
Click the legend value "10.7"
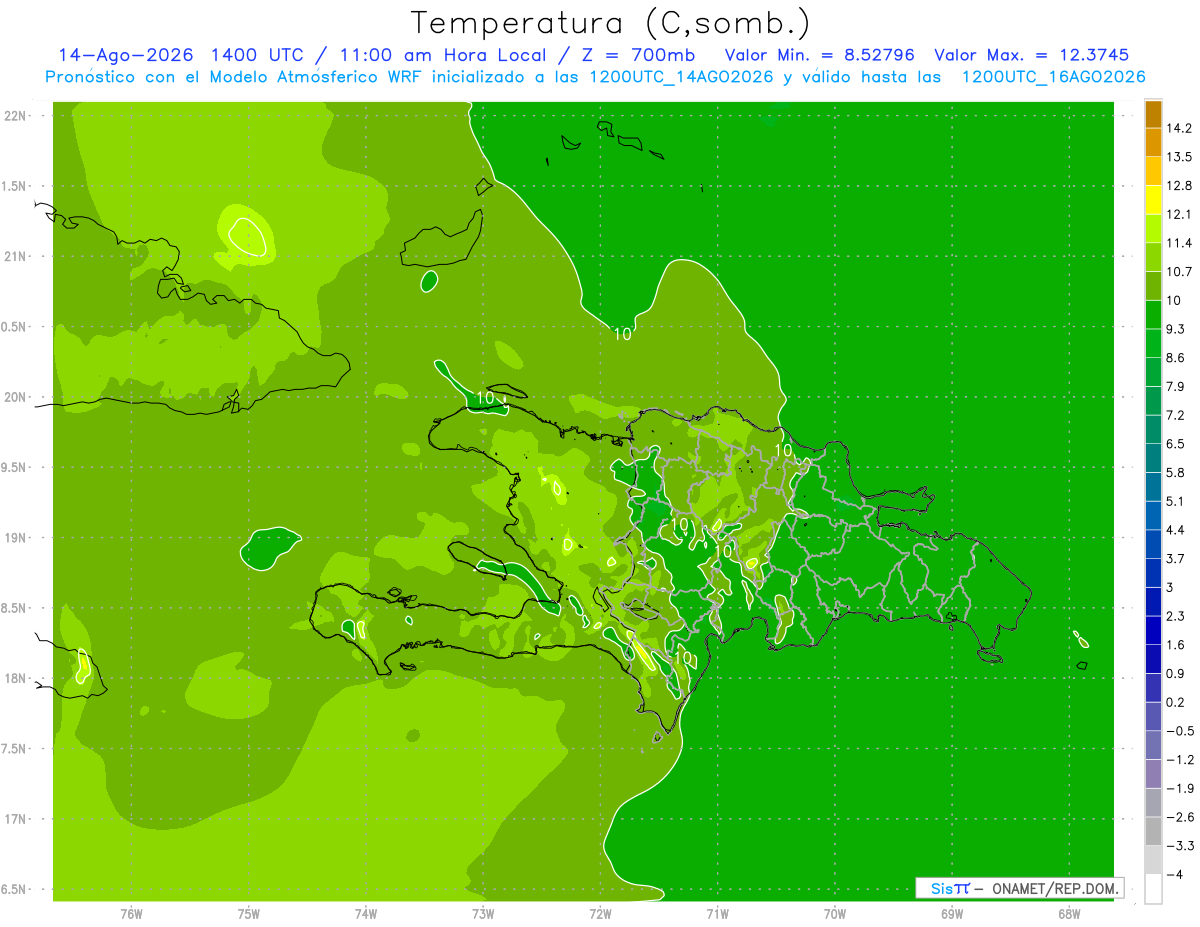click(1179, 272)
